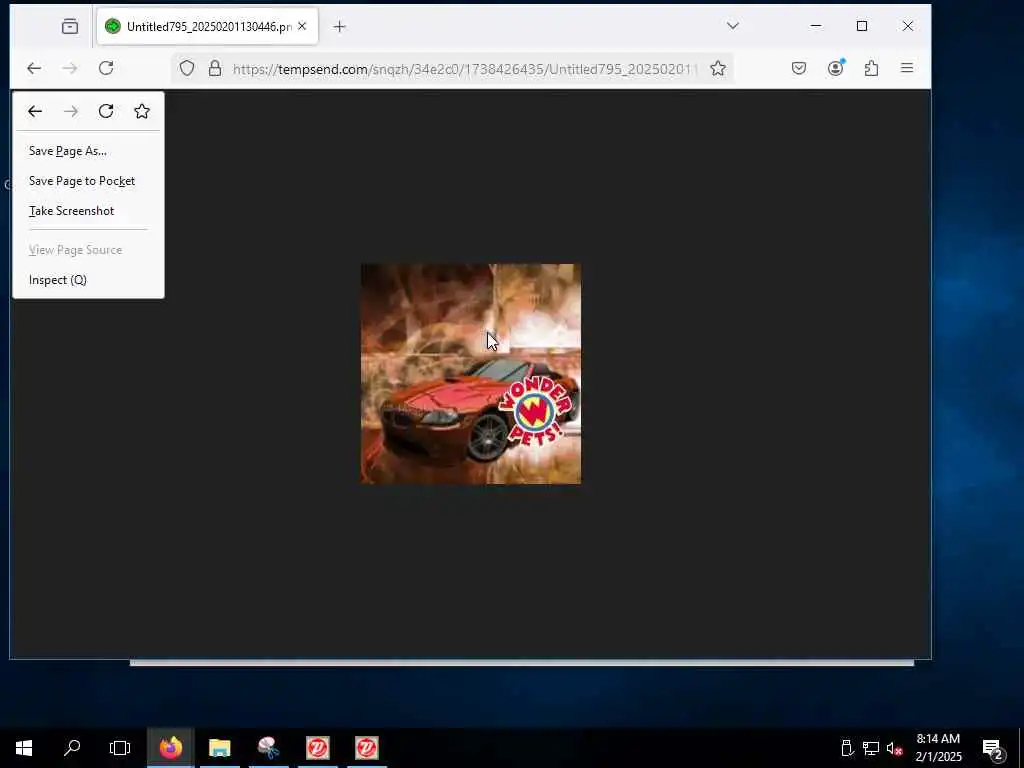The width and height of the screenshot is (1024, 768).
Task: Open the Save to Pocket toolbar button
Action: (x=799, y=68)
